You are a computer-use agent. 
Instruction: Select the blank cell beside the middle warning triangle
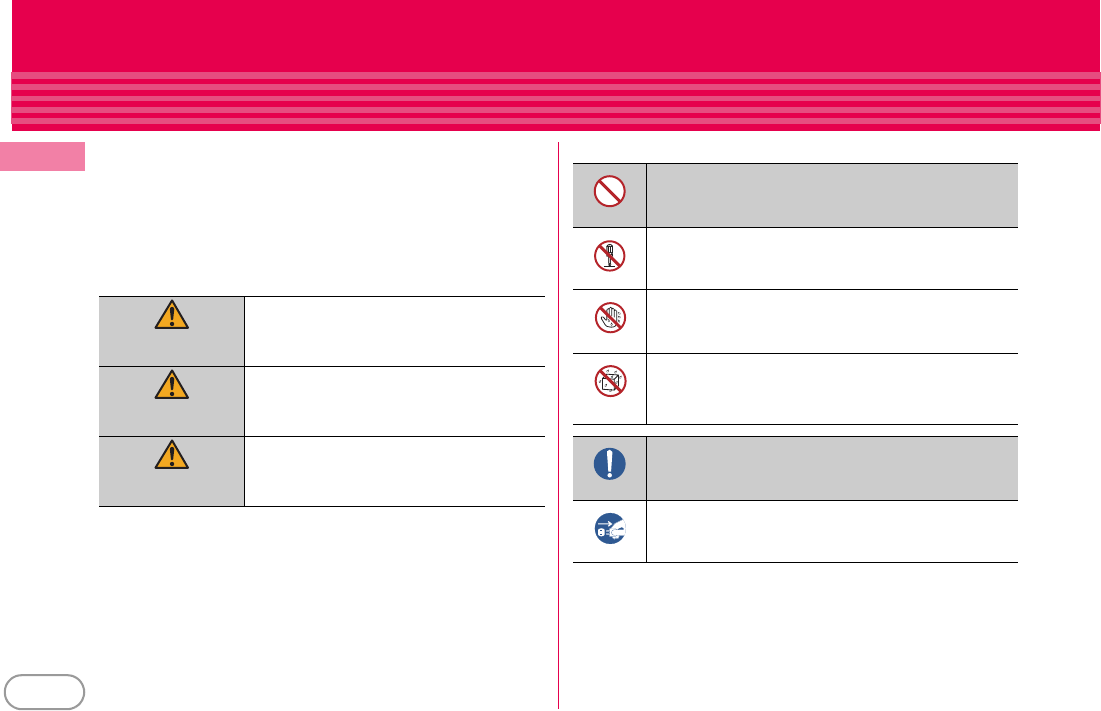pyautogui.click(x=395, y=401)
